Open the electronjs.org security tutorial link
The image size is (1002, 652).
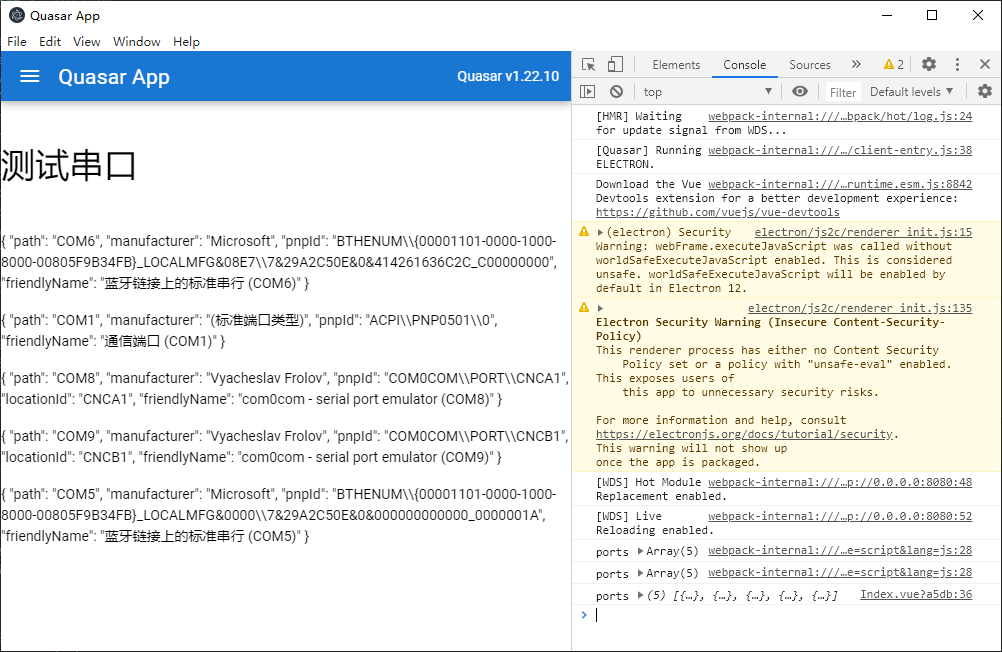[x=744, y=434]
